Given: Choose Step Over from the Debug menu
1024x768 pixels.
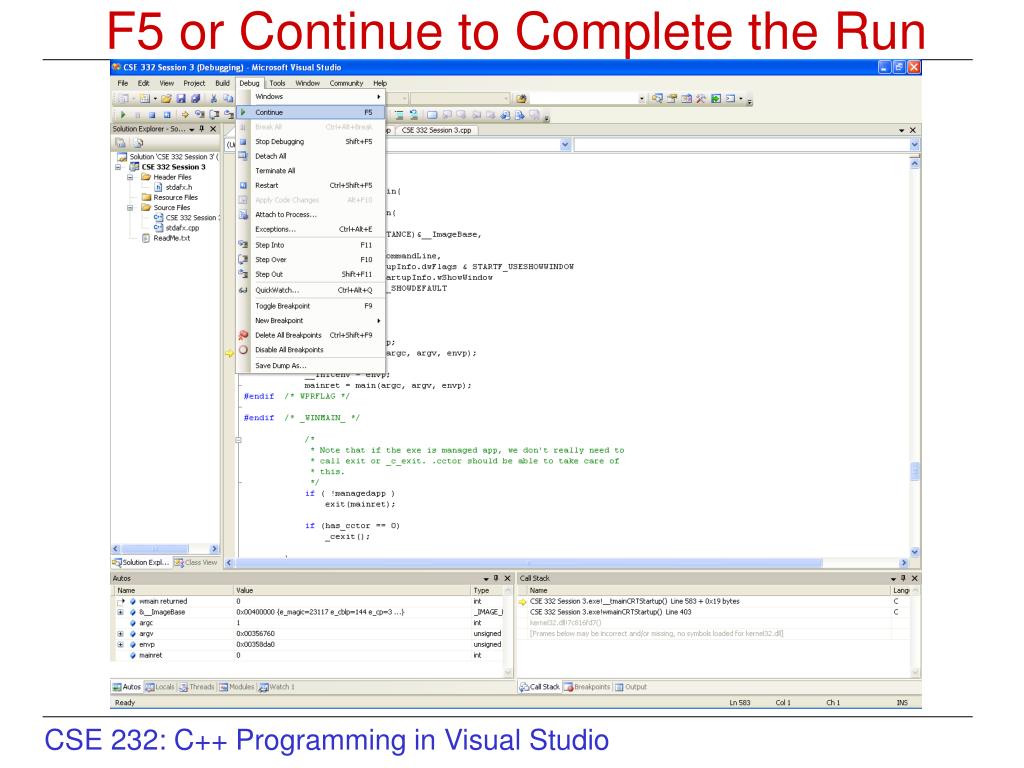Looking at the screenshot, I should pos(311,260).
